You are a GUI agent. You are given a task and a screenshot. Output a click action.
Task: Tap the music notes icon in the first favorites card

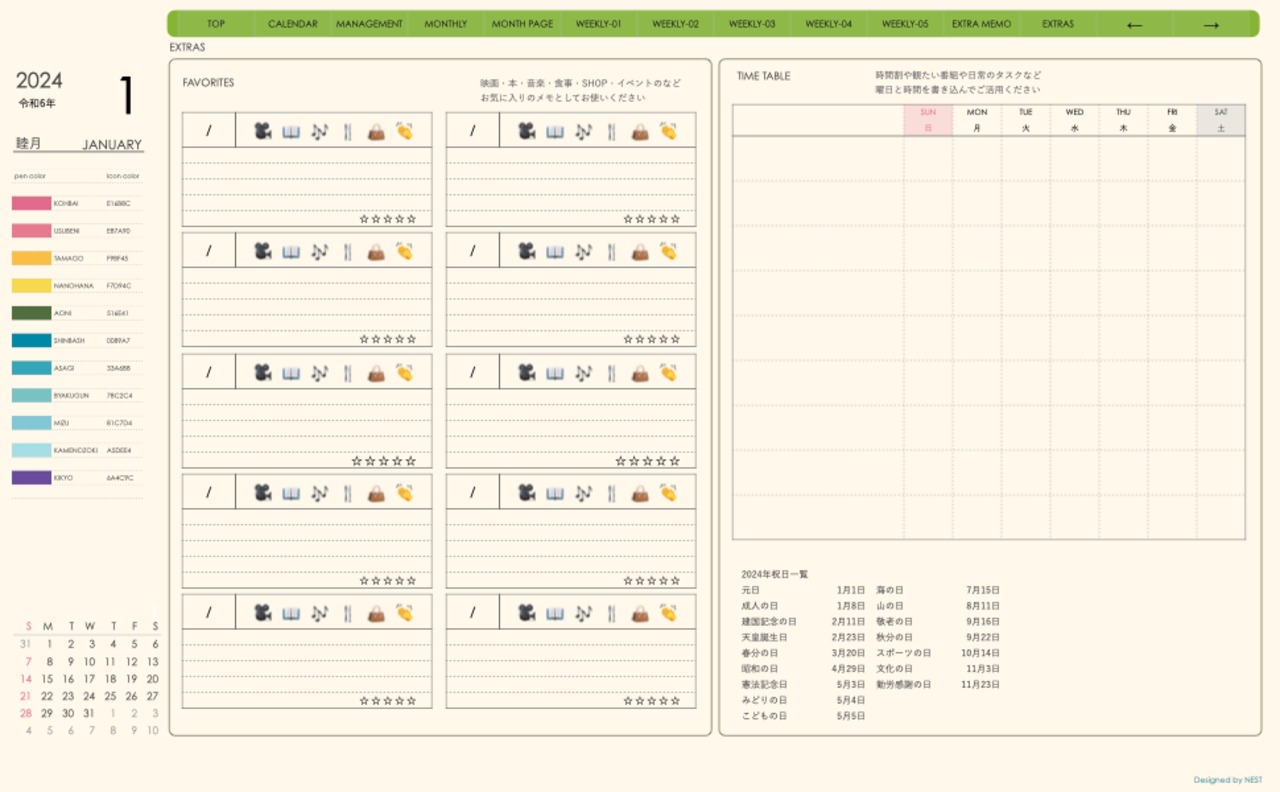pyautogui.click(x=319, y=131)
